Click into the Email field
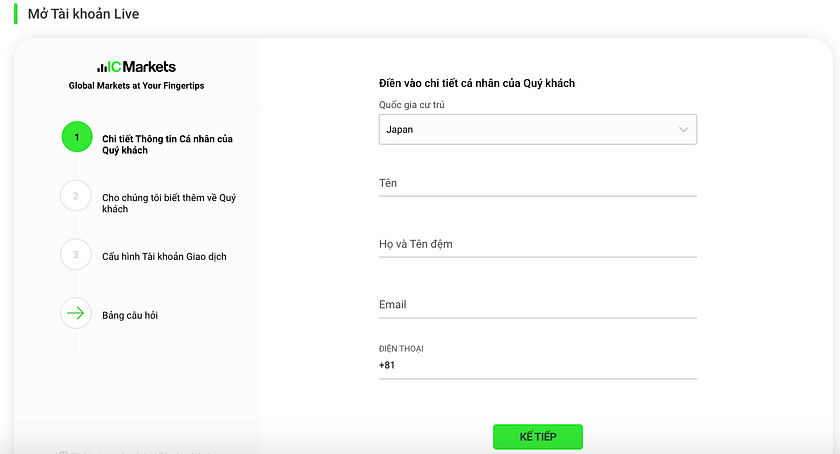Screen dimensions: 840x454 pyautogui.click(x=537, y=305)
